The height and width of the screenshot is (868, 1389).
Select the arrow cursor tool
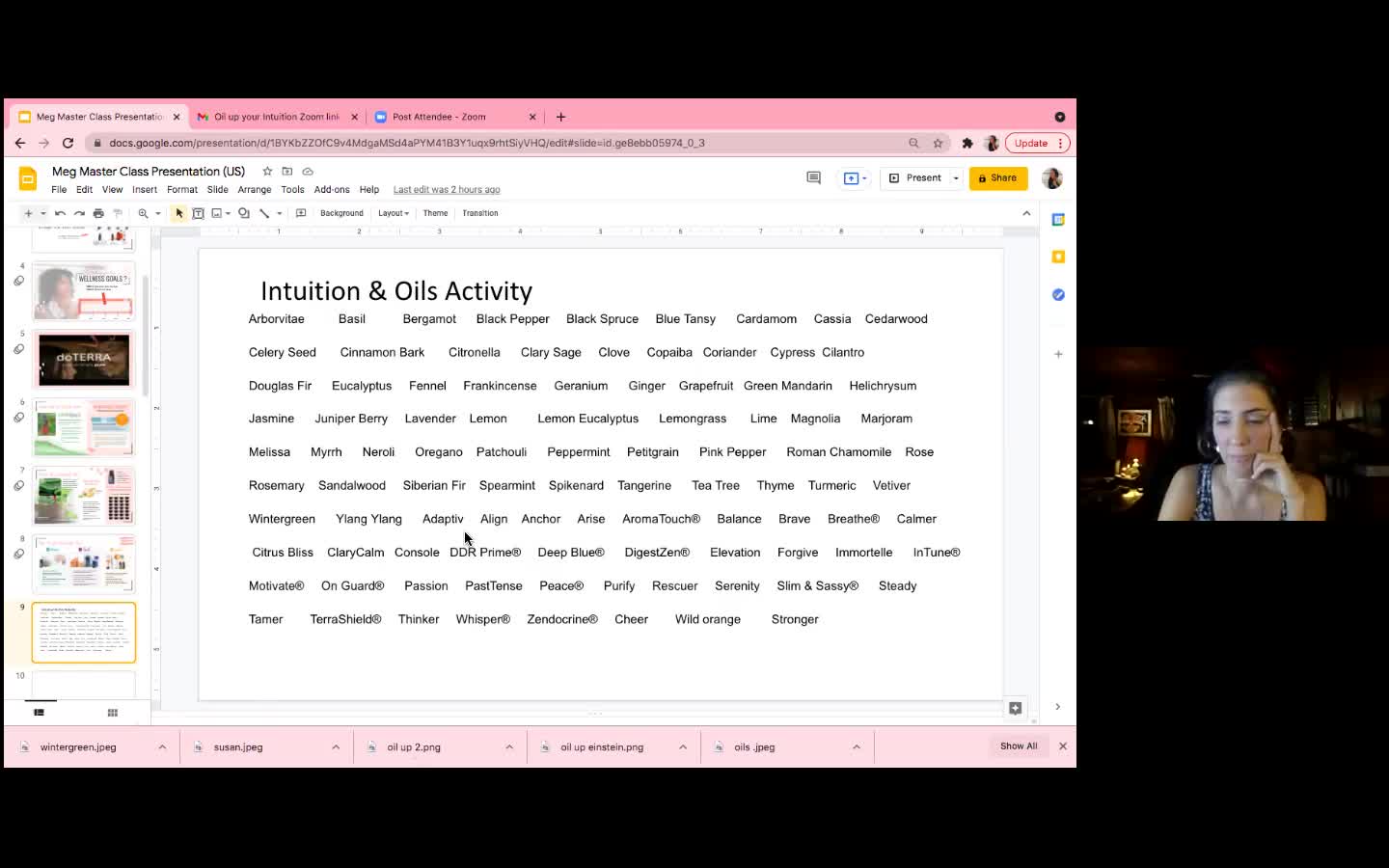[179, 213]
